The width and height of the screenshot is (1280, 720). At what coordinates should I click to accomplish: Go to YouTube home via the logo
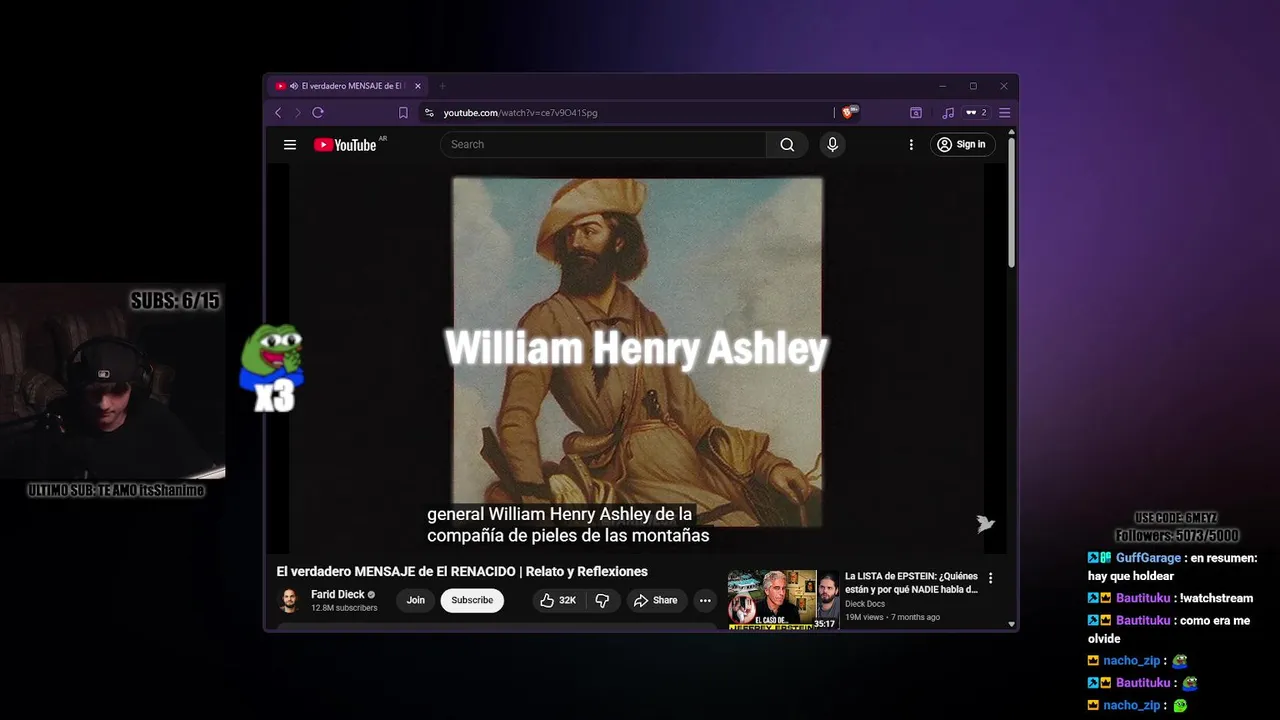point(345,145)
